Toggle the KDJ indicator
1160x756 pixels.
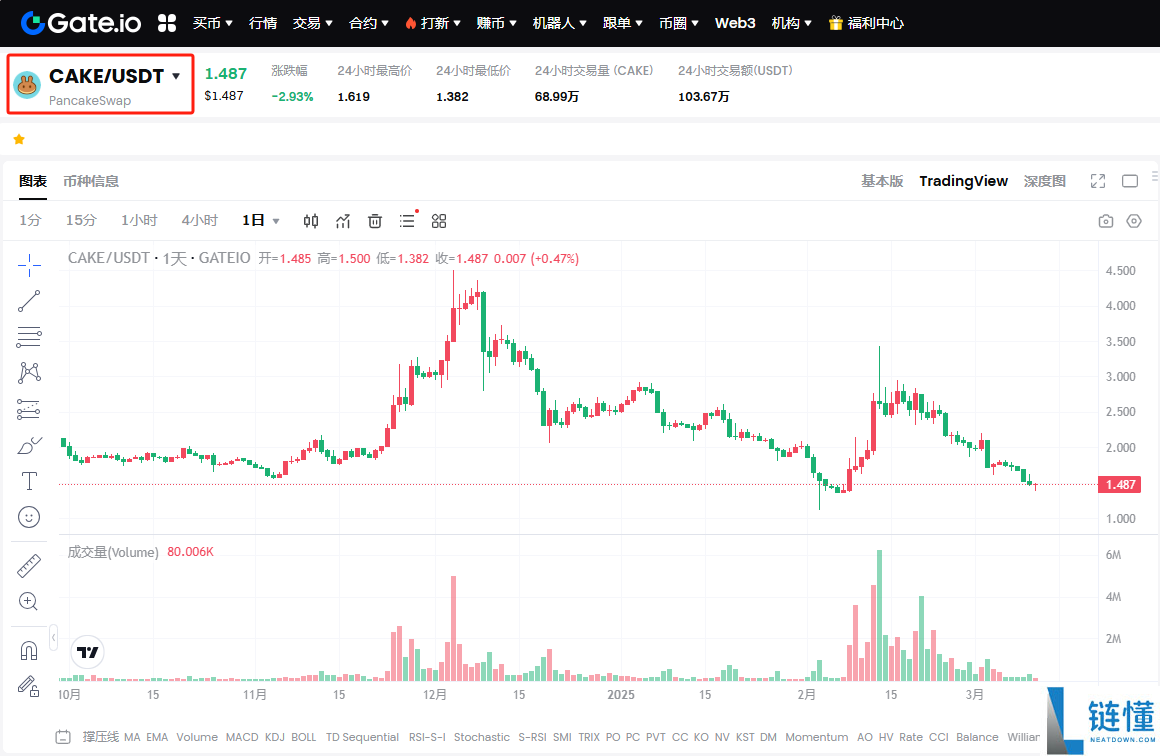274,737
